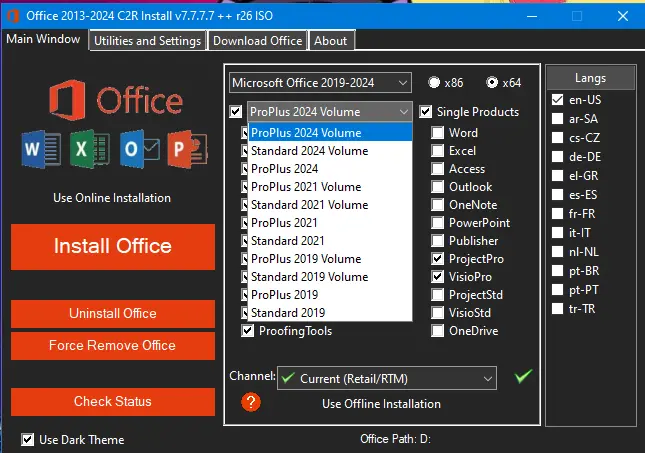Check the ProjectStd checkbox
The height and width of the screenshot is (453, 645).
[x=438, y=295]
